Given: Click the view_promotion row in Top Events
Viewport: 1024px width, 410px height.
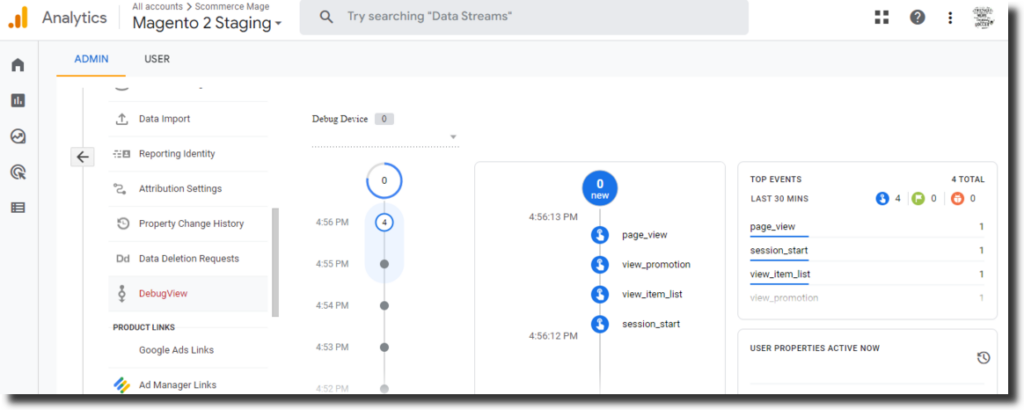Looking at the screenshot, I should click(867, 298).
